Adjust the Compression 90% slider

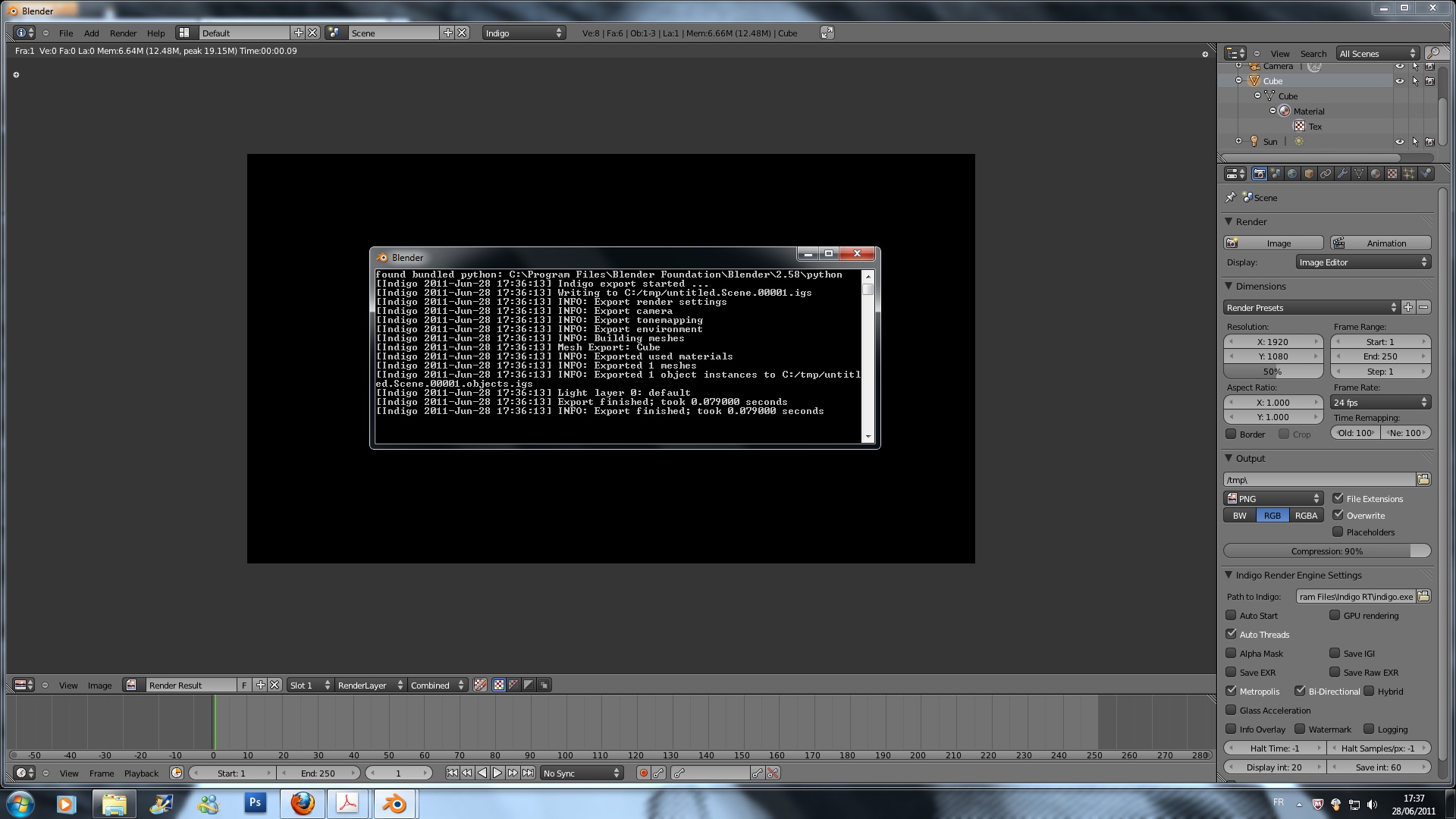1326,551
